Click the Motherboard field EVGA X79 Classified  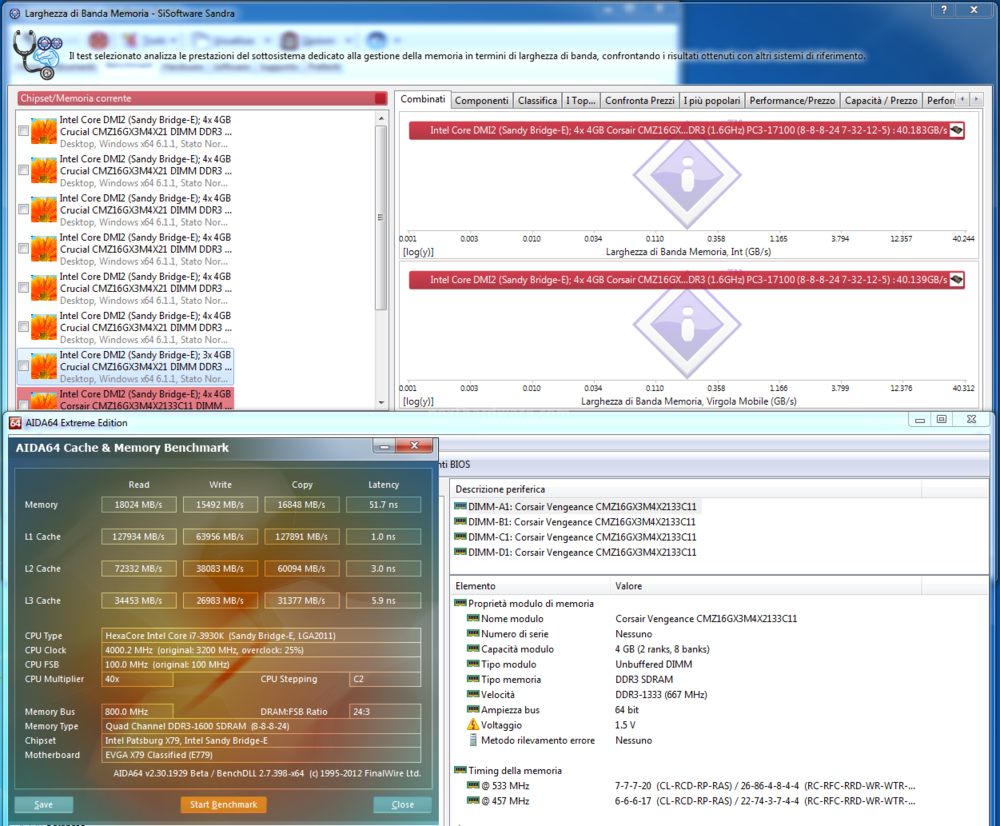pos(261,755)
